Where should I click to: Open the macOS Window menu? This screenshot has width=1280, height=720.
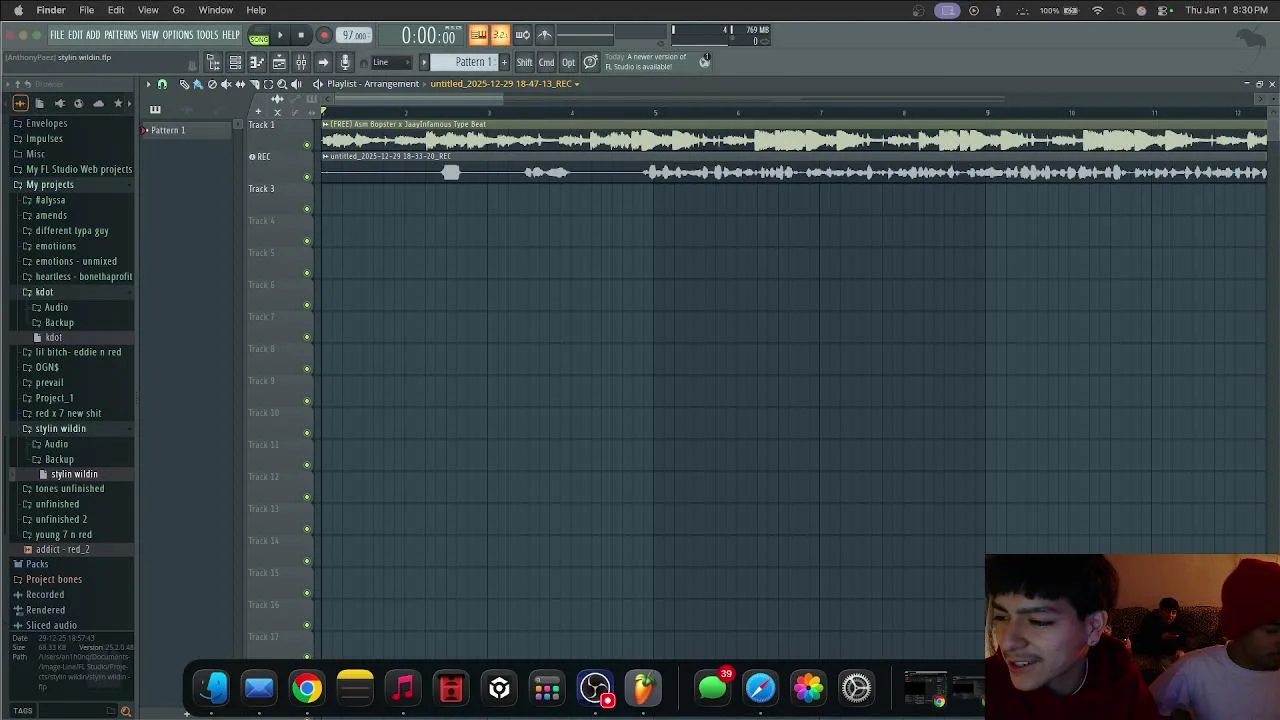tap(216, 10)
